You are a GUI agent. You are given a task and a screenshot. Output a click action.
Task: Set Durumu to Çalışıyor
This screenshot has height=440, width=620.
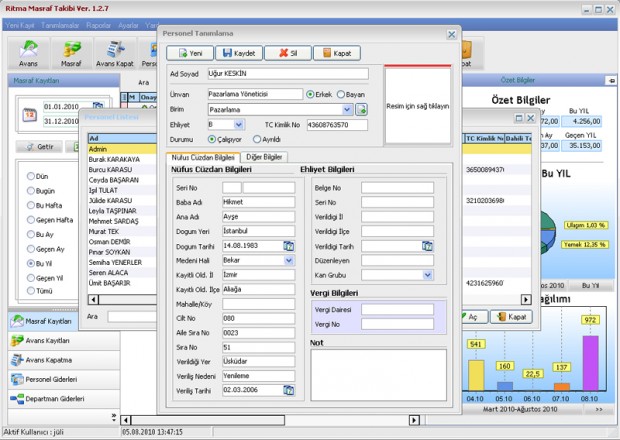(x=212, y=139)
